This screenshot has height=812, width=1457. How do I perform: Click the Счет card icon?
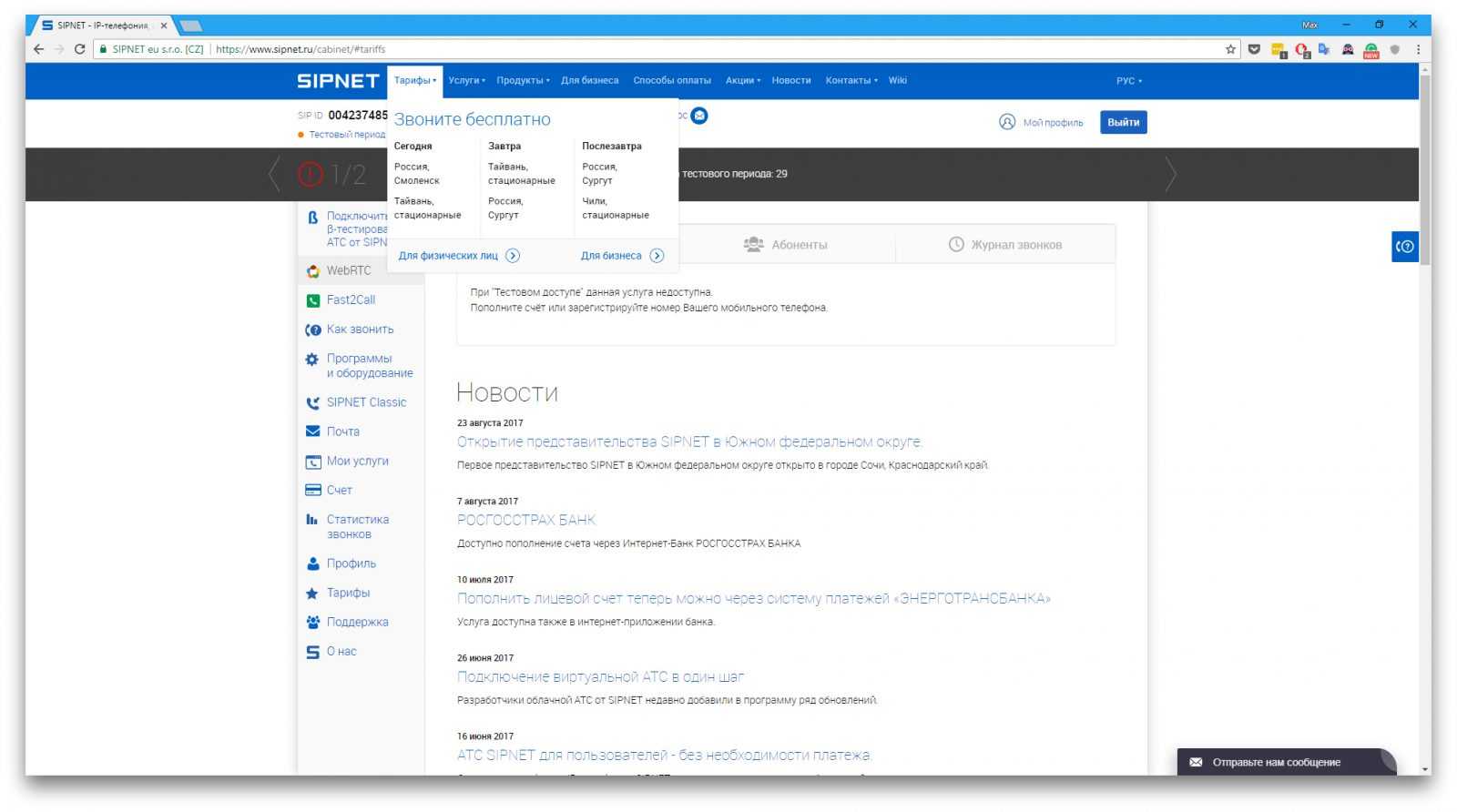312,490
